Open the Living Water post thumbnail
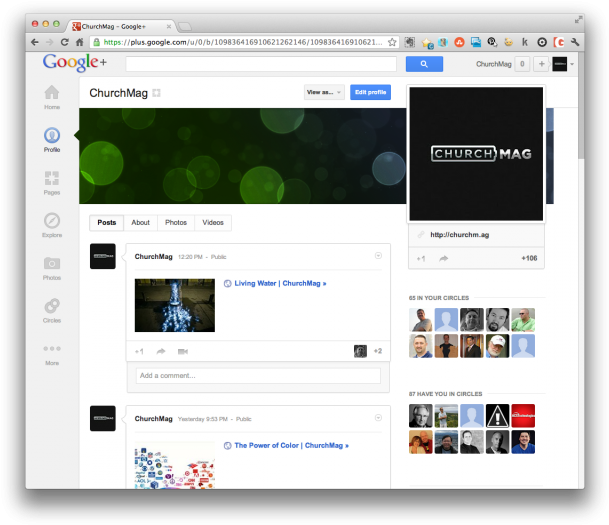The height and width of the screenshot is (525, 609). pos(174,305)
